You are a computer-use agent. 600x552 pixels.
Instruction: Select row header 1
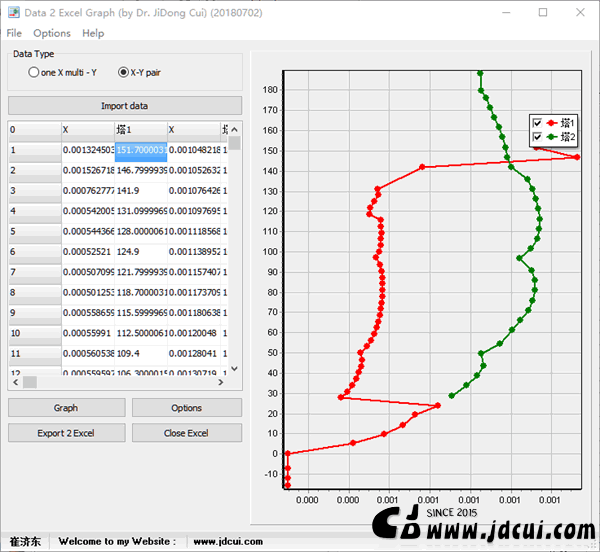(x=35, y=150)
